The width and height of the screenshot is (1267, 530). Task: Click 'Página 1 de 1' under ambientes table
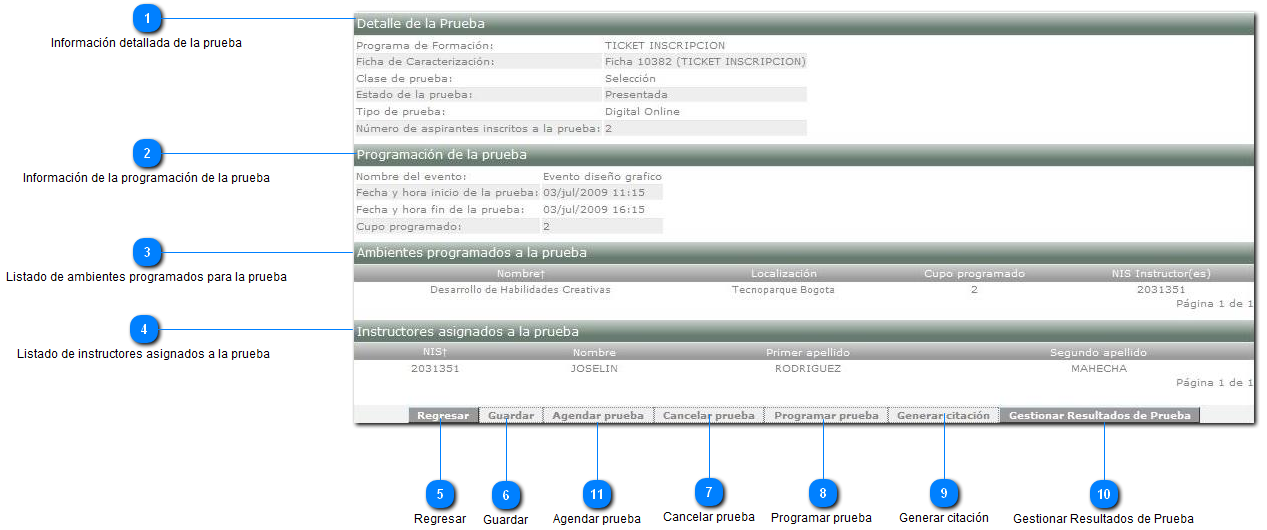point(1214,304)
